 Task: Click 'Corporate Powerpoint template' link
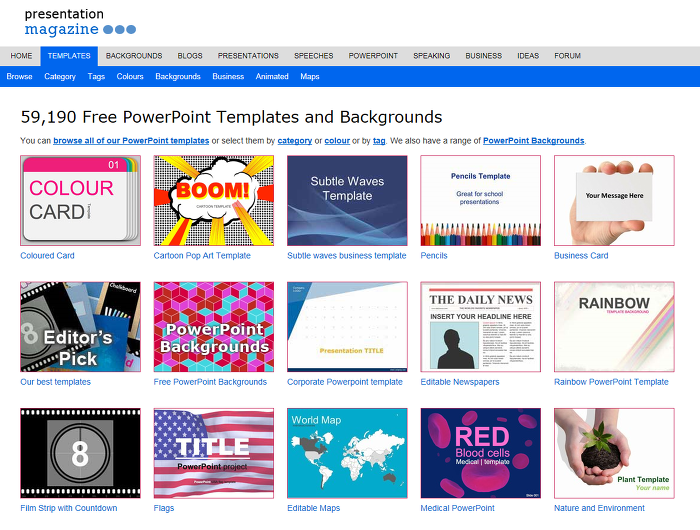pos(345,382)
